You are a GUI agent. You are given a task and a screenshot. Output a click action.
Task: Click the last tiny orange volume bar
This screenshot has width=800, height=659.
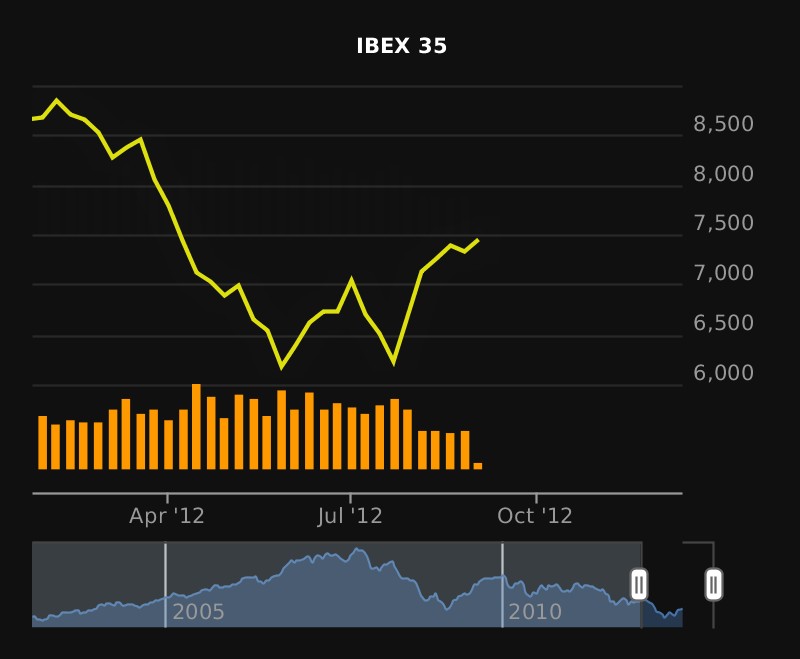478,466
